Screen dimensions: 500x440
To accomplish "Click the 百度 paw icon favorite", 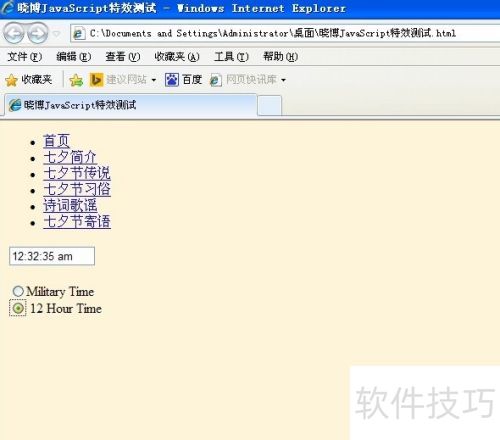I will click(x=172, y=80).
